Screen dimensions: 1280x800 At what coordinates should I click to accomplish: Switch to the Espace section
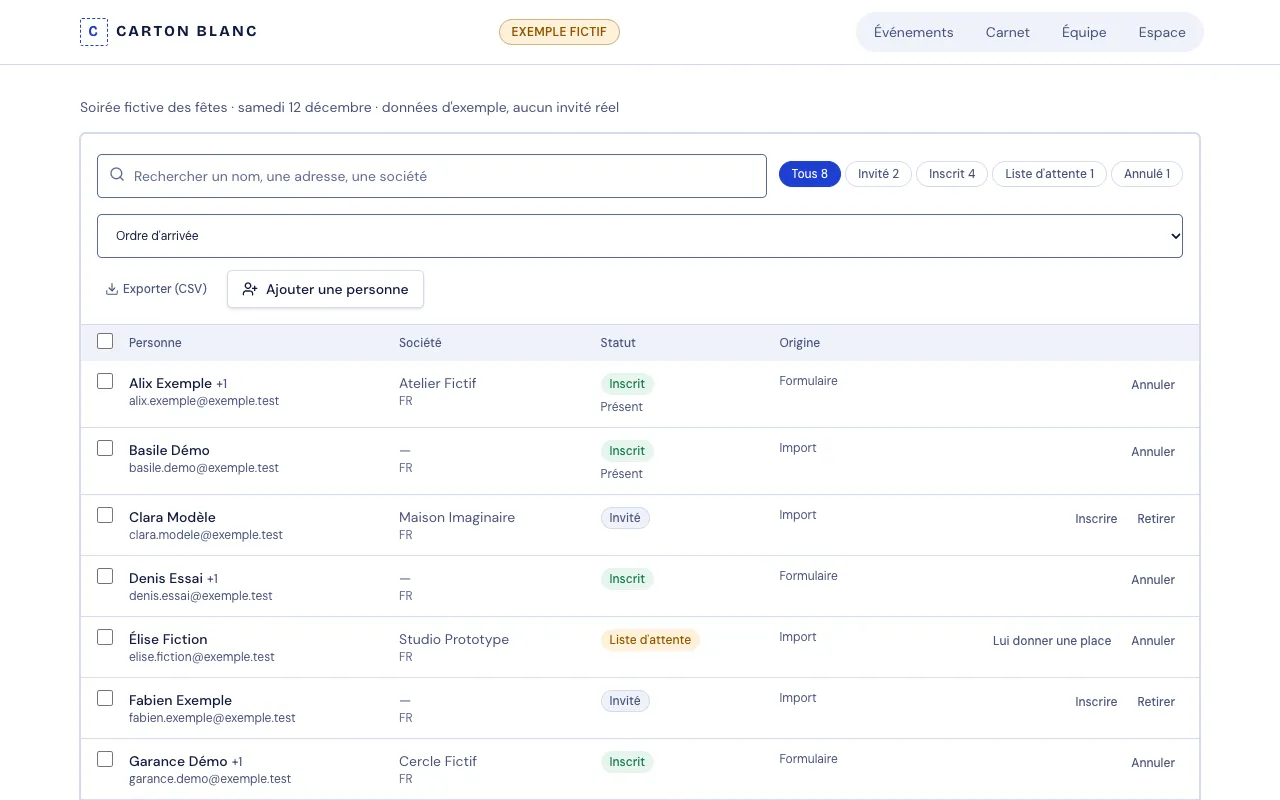point(1162,32)
